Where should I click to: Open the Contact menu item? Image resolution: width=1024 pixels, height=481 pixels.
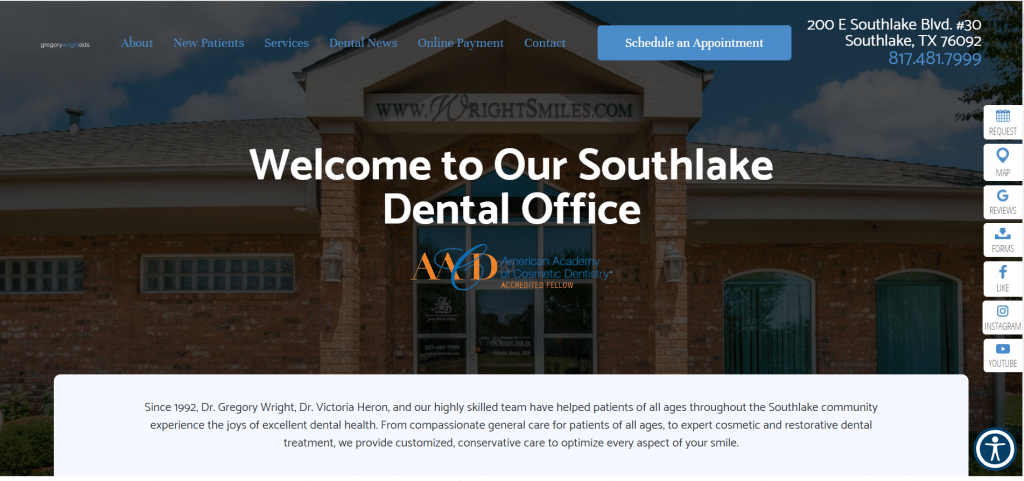tap(545, 43)
